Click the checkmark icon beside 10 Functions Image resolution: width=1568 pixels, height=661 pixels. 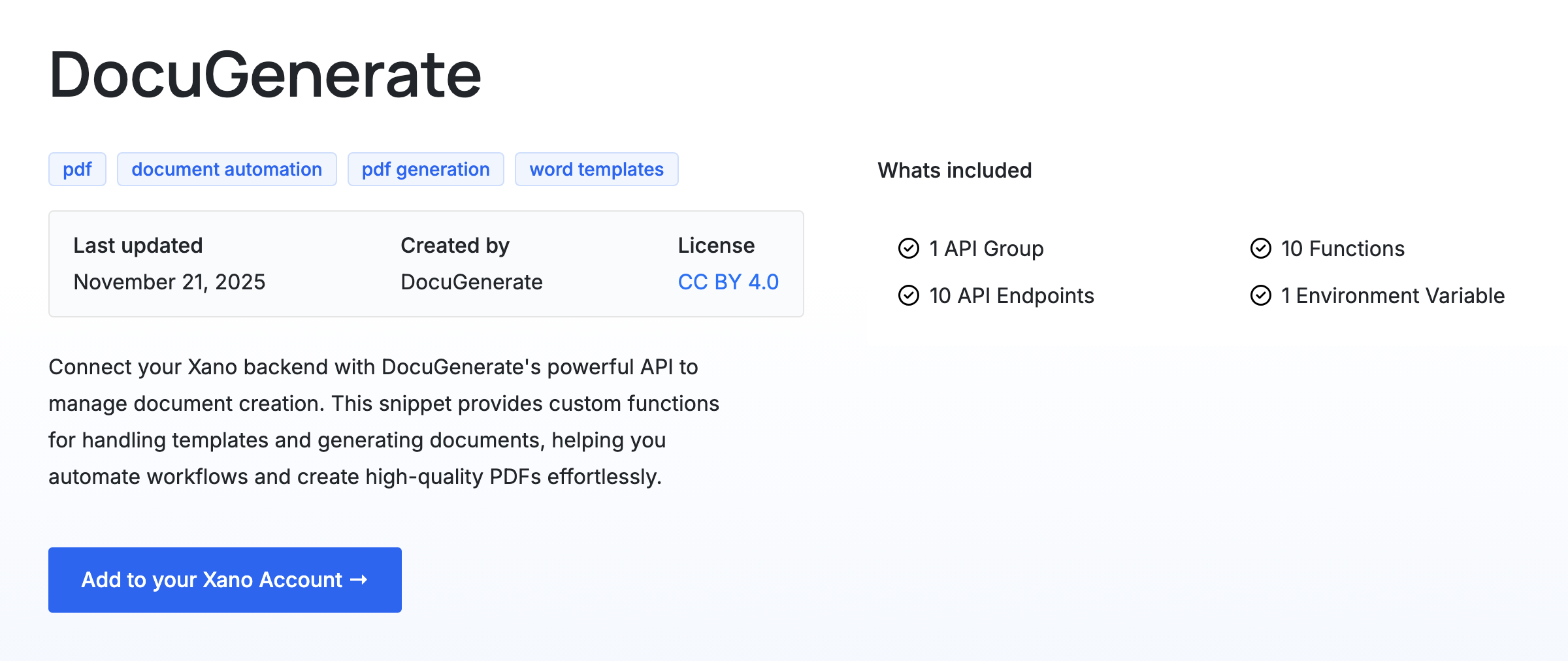(1260, 248)
